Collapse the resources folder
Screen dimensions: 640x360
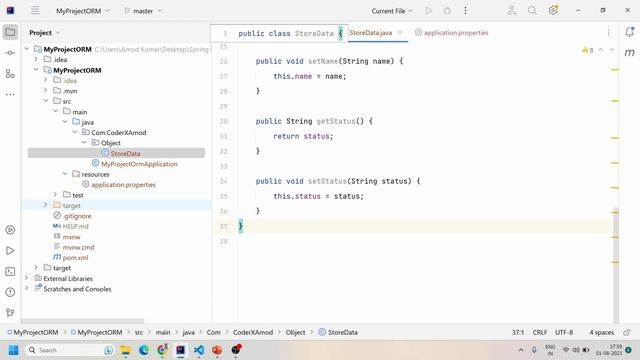pyautogui.click(x=65, y=174)
